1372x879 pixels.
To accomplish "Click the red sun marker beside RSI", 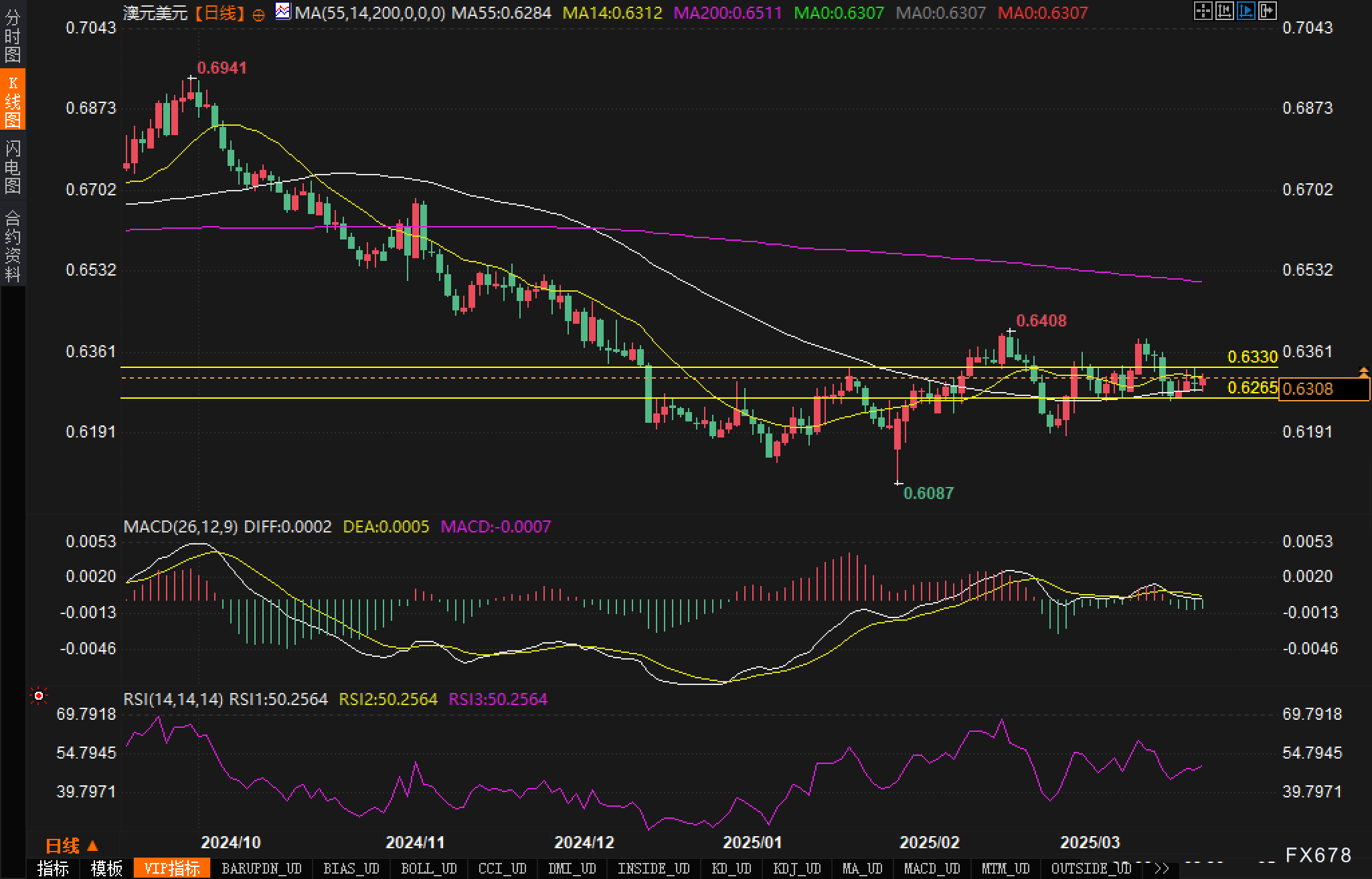I will [x=39, y=696].
